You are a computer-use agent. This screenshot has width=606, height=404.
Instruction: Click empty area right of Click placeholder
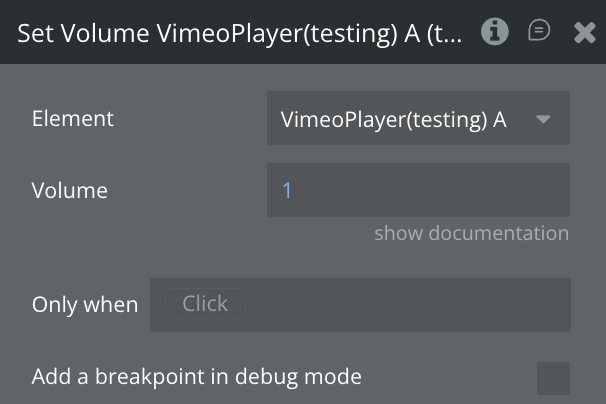pos(420,305)
